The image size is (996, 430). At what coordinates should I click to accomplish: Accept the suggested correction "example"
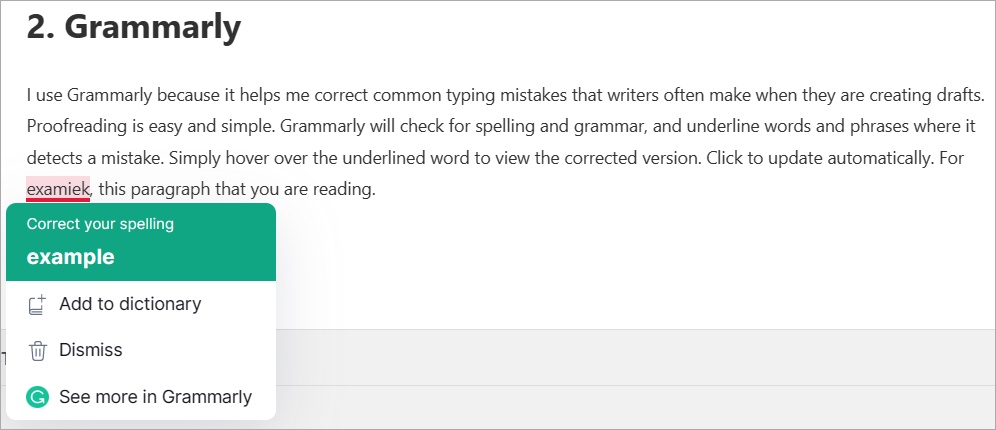pyautogui.click(x=71, y=257)
